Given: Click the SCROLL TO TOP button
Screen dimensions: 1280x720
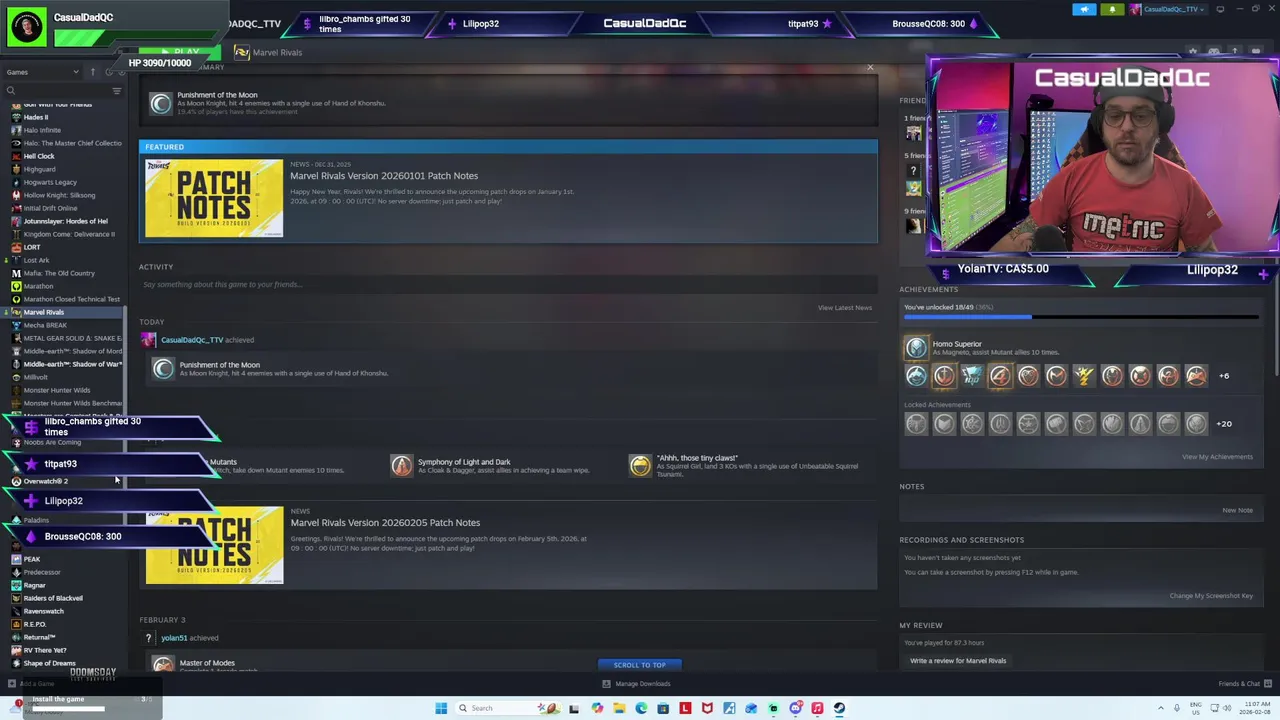Looking at the screenshot, I should pos(639,665).
